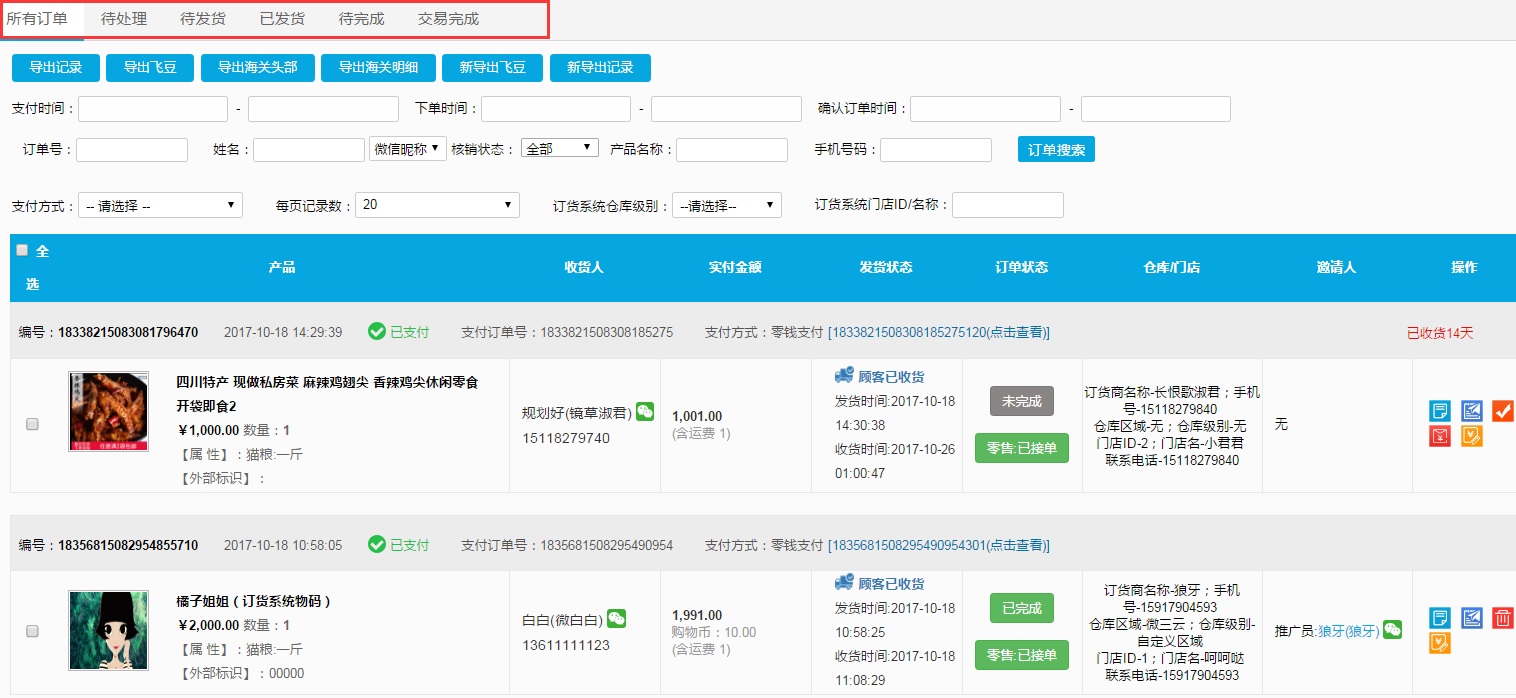Focus the 下单时间 start date field
Image resolution: width=1516 pixels, height=698 pixels.
click(556, 109)
